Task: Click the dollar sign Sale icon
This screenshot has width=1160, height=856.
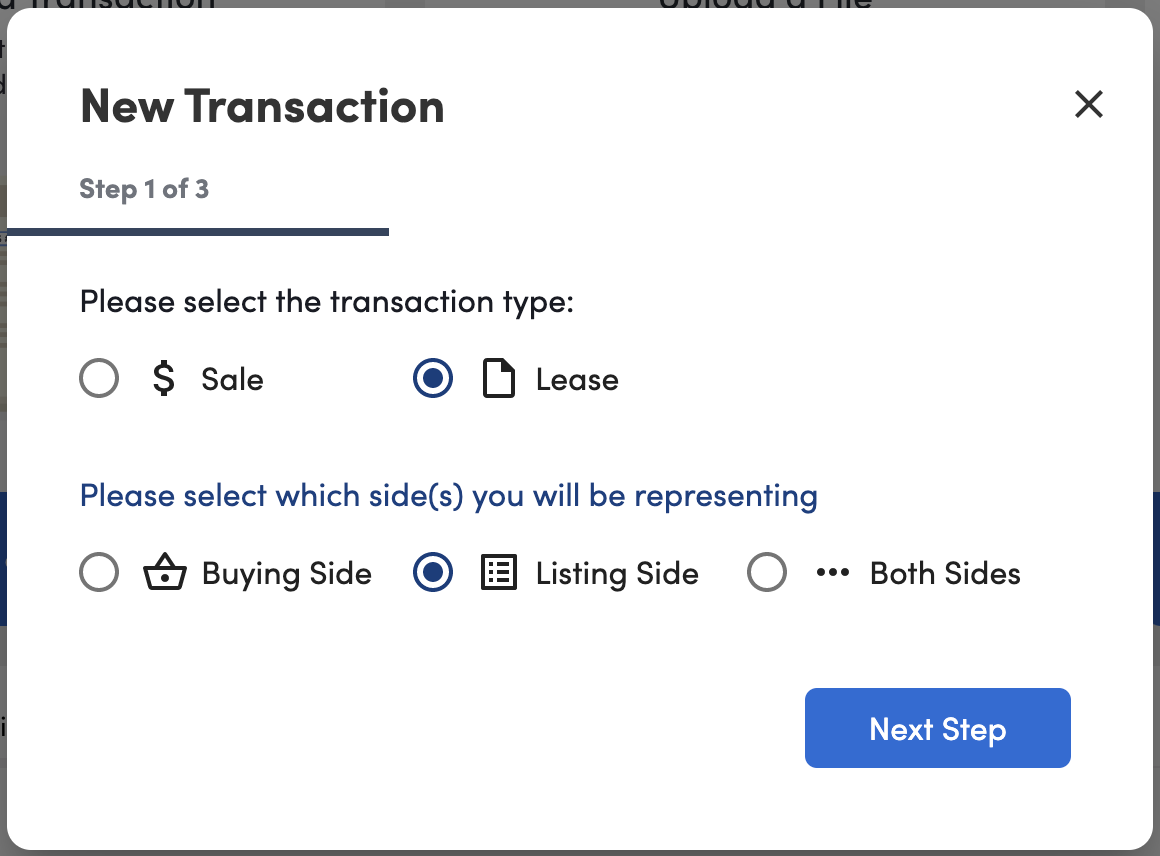Action: (x=163, y=378)
